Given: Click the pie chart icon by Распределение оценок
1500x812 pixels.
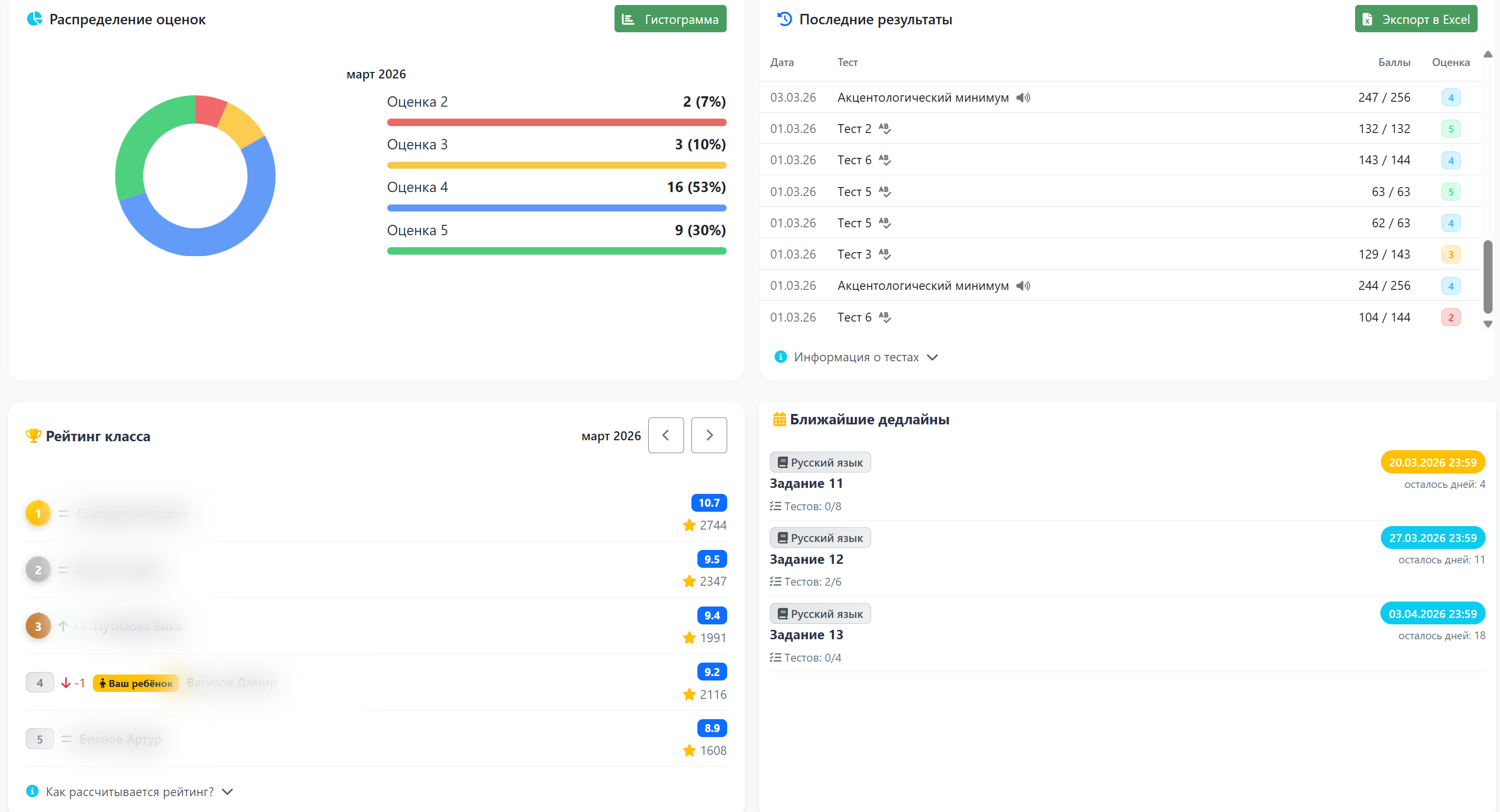Looking at the screenshot, I should click(x=34, y=19).
